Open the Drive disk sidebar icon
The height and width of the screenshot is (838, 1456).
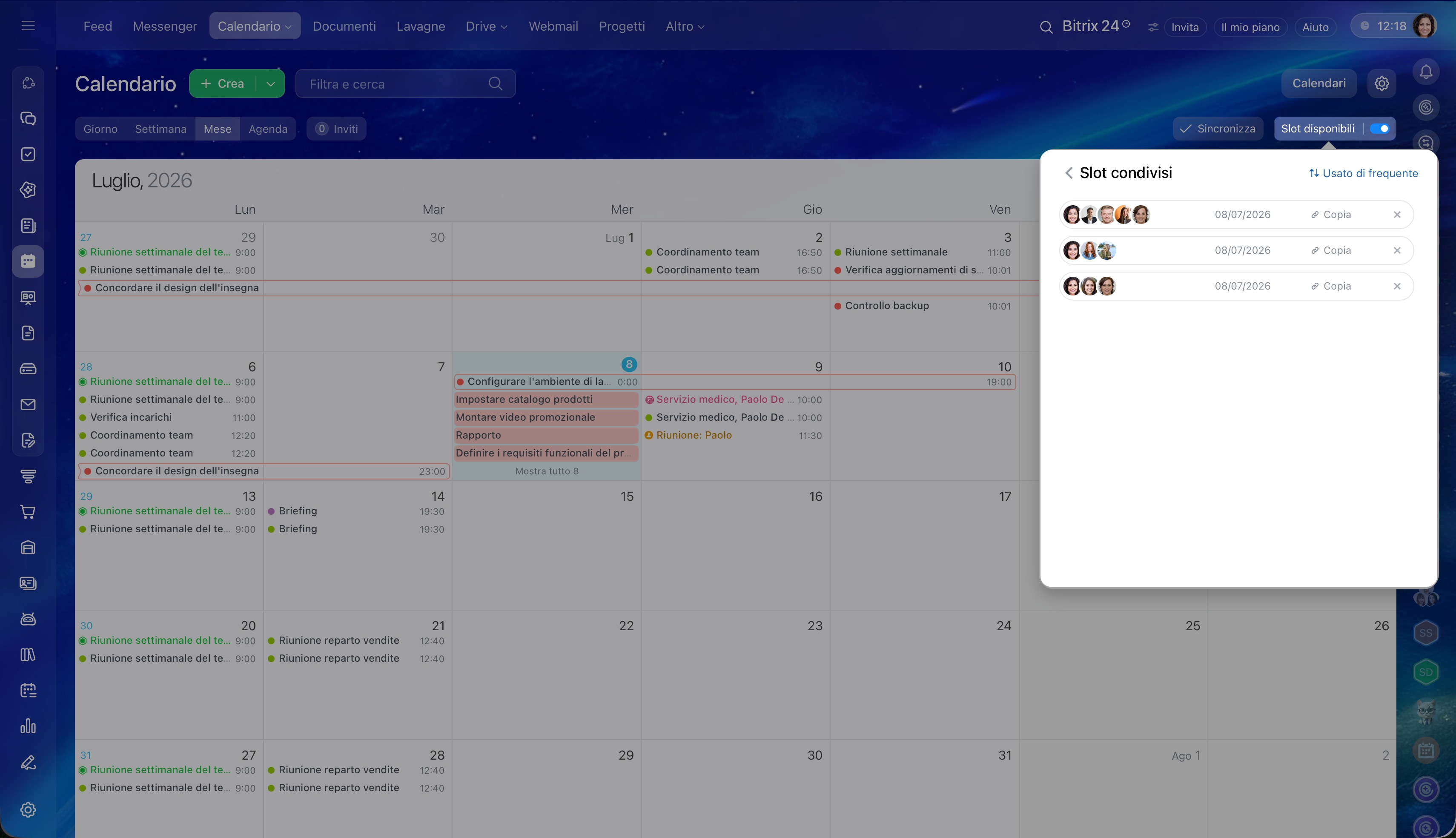(x=28, y=369)
